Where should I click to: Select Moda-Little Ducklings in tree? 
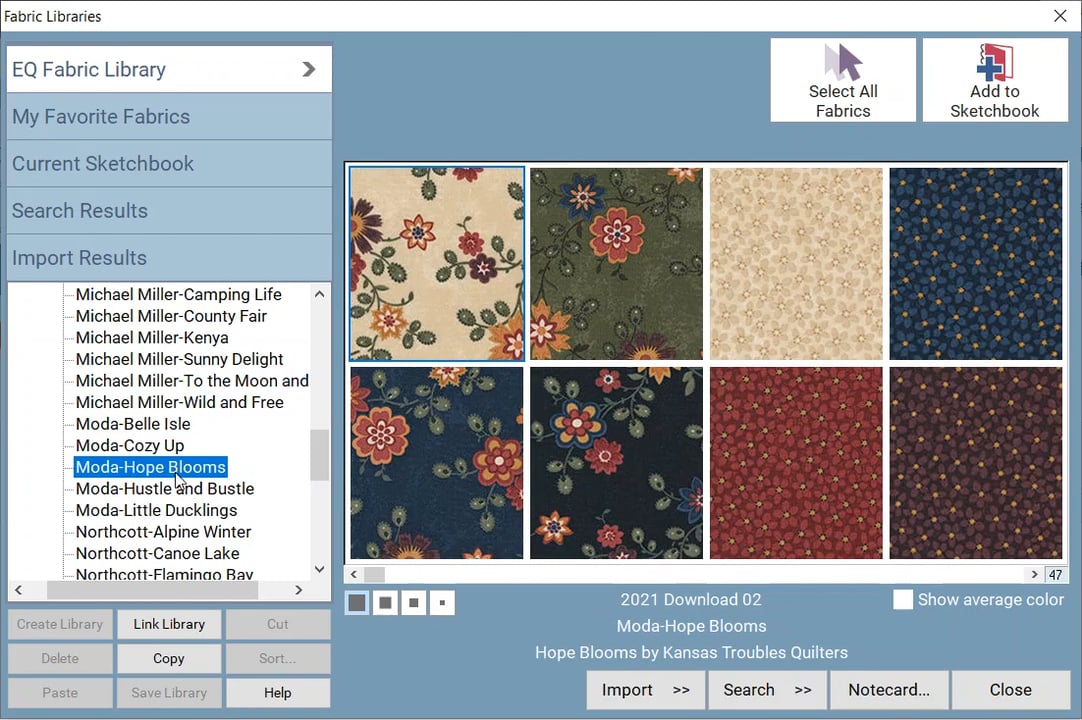(x=157, y=510)
